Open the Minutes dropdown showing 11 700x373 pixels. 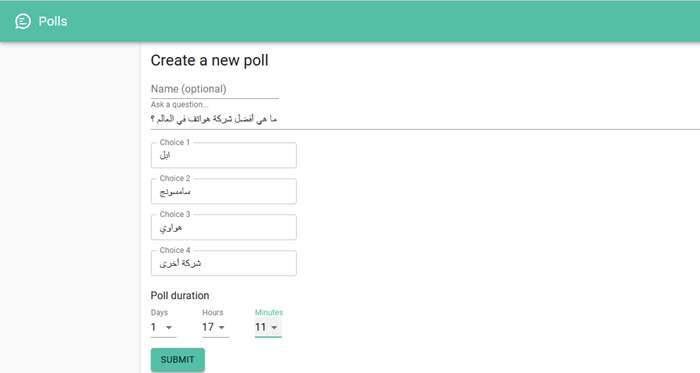point(268,327)
